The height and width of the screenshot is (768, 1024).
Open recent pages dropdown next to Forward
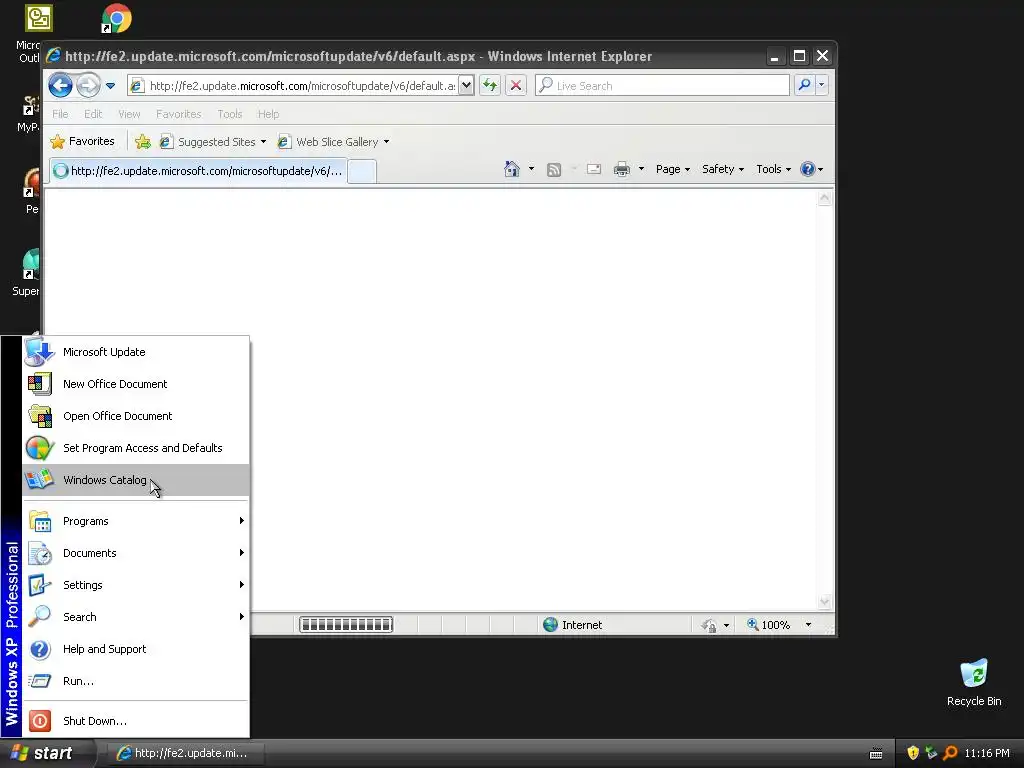point(110,86)
